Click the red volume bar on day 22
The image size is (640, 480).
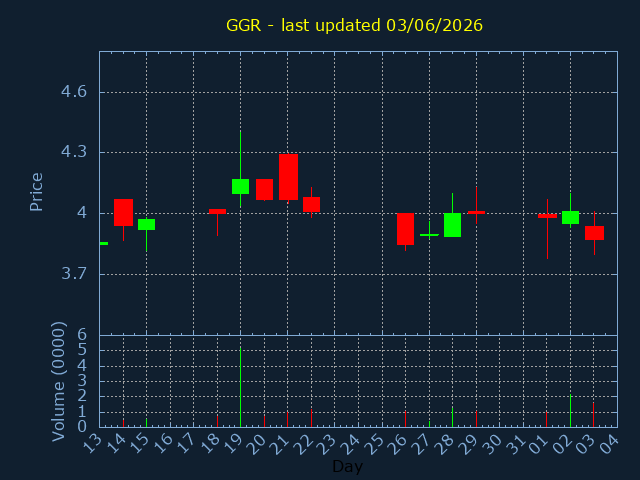point(311,418)
